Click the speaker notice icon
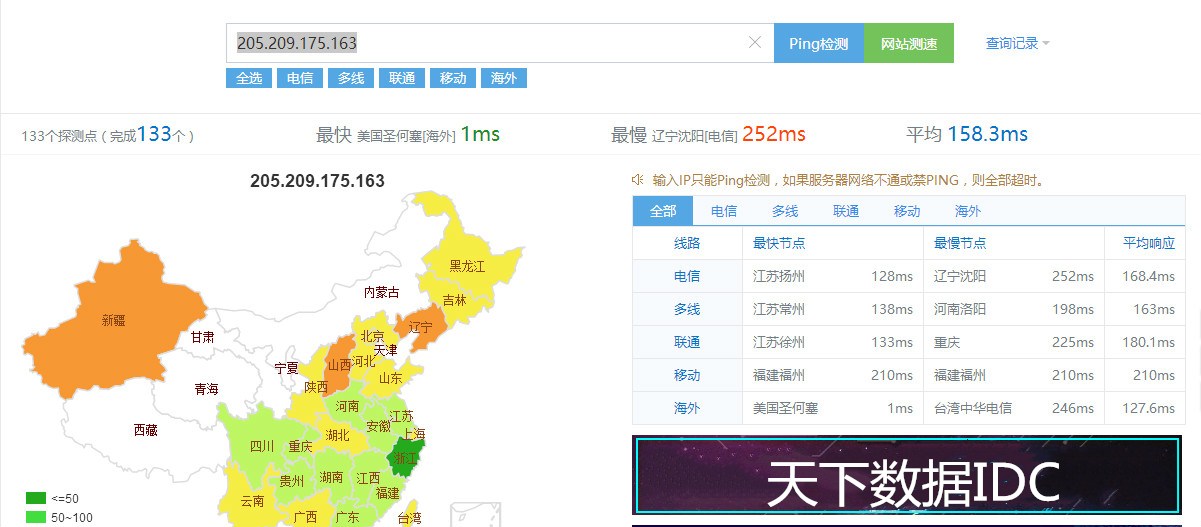The height and width of the screenshot is (527, 1201). click(637, 180)
